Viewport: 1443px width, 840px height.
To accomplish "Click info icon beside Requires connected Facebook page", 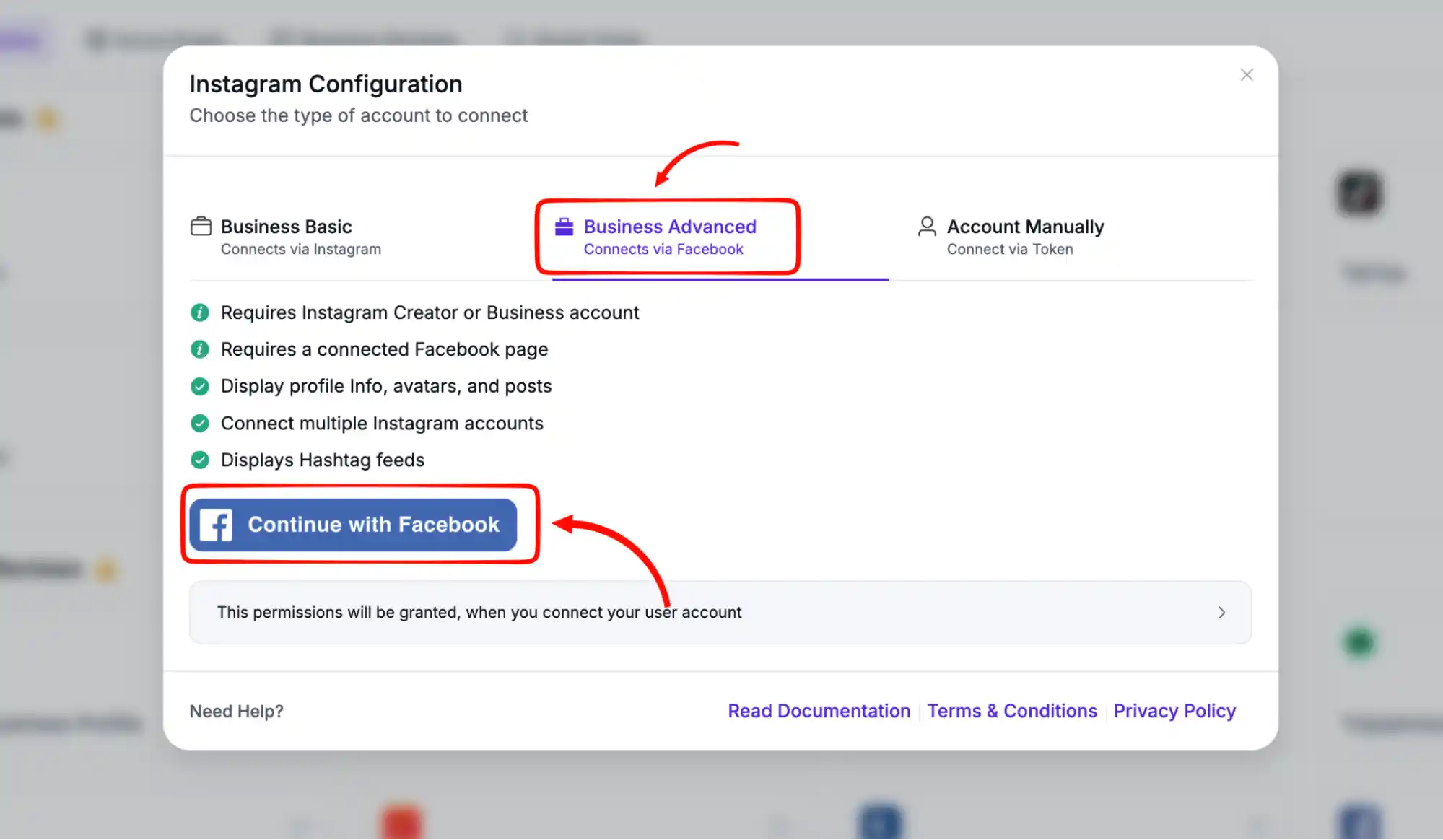I will 200,349.
